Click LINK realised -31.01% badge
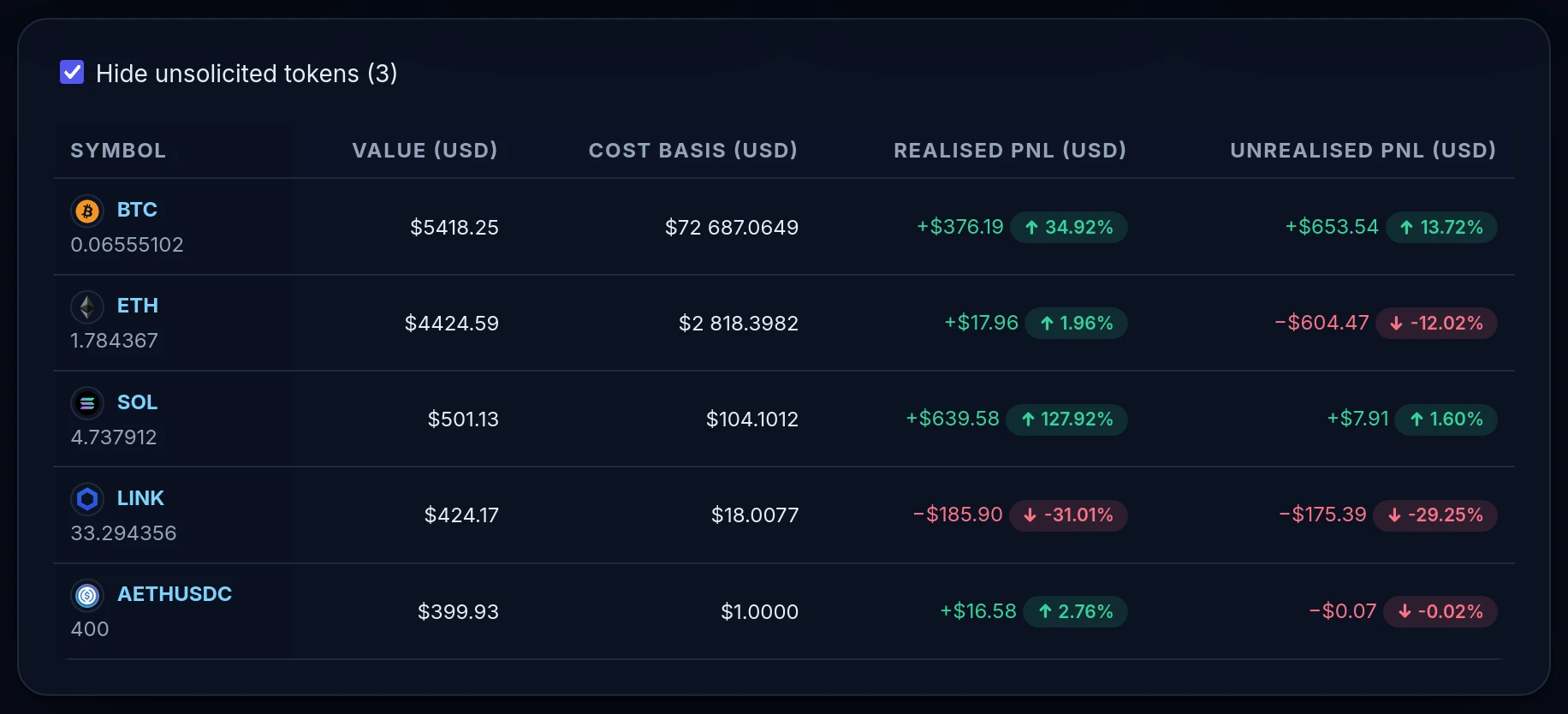The image size is (1568, 714). [x=1068, y=515]
